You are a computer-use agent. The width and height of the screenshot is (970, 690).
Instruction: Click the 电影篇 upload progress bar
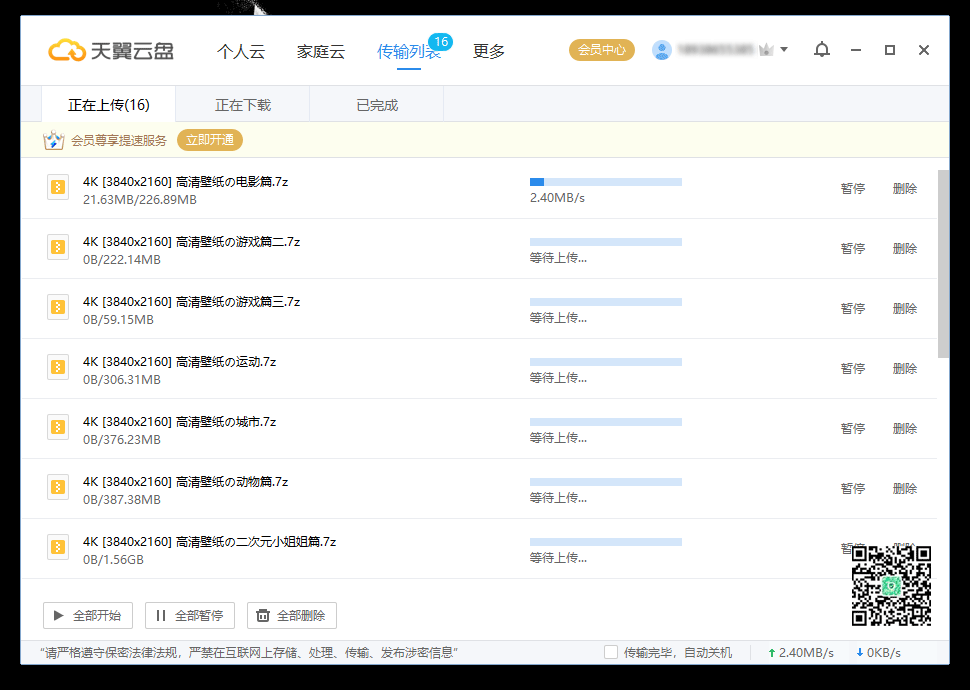pos(605,182)
